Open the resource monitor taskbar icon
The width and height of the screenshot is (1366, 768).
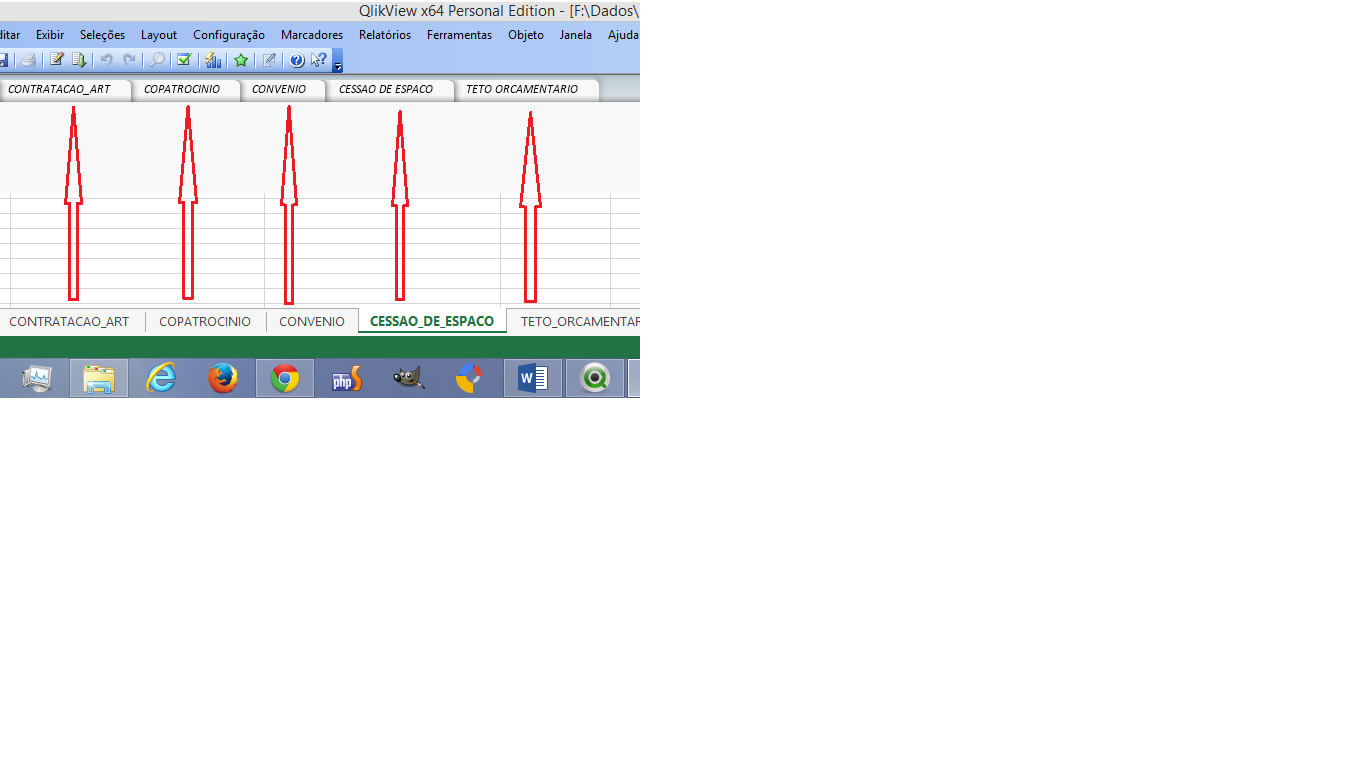coord(38,379)
